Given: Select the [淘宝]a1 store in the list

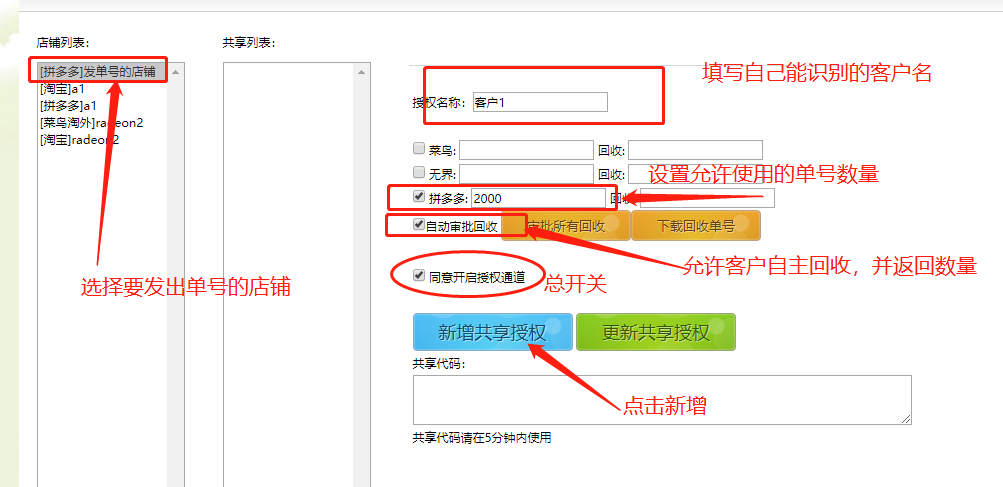Looking at the screenshot, I should tap(62, 89).
